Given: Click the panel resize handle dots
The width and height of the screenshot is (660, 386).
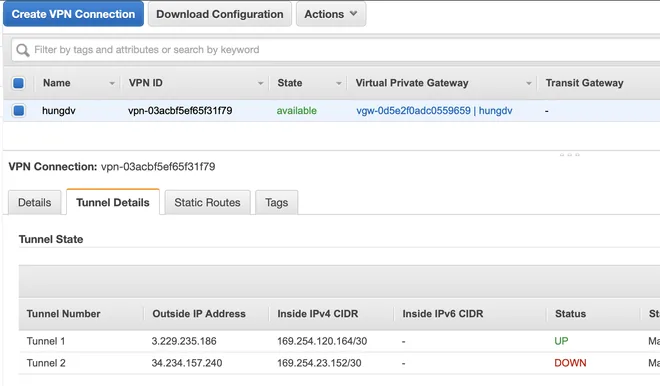Looking at the screenshot, I should pos(570,155).
